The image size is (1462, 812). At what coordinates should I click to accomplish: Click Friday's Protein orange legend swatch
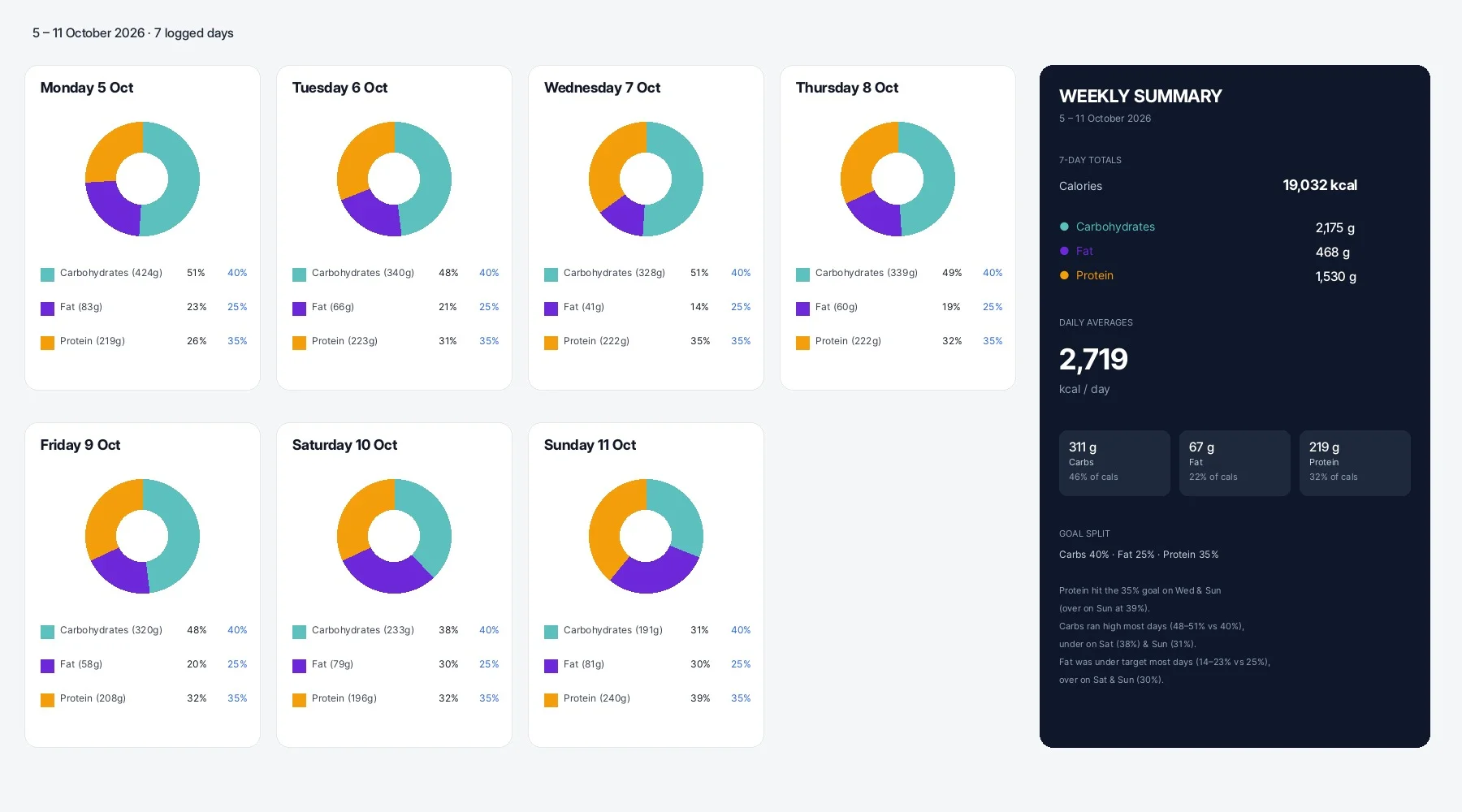pos(47,700)
